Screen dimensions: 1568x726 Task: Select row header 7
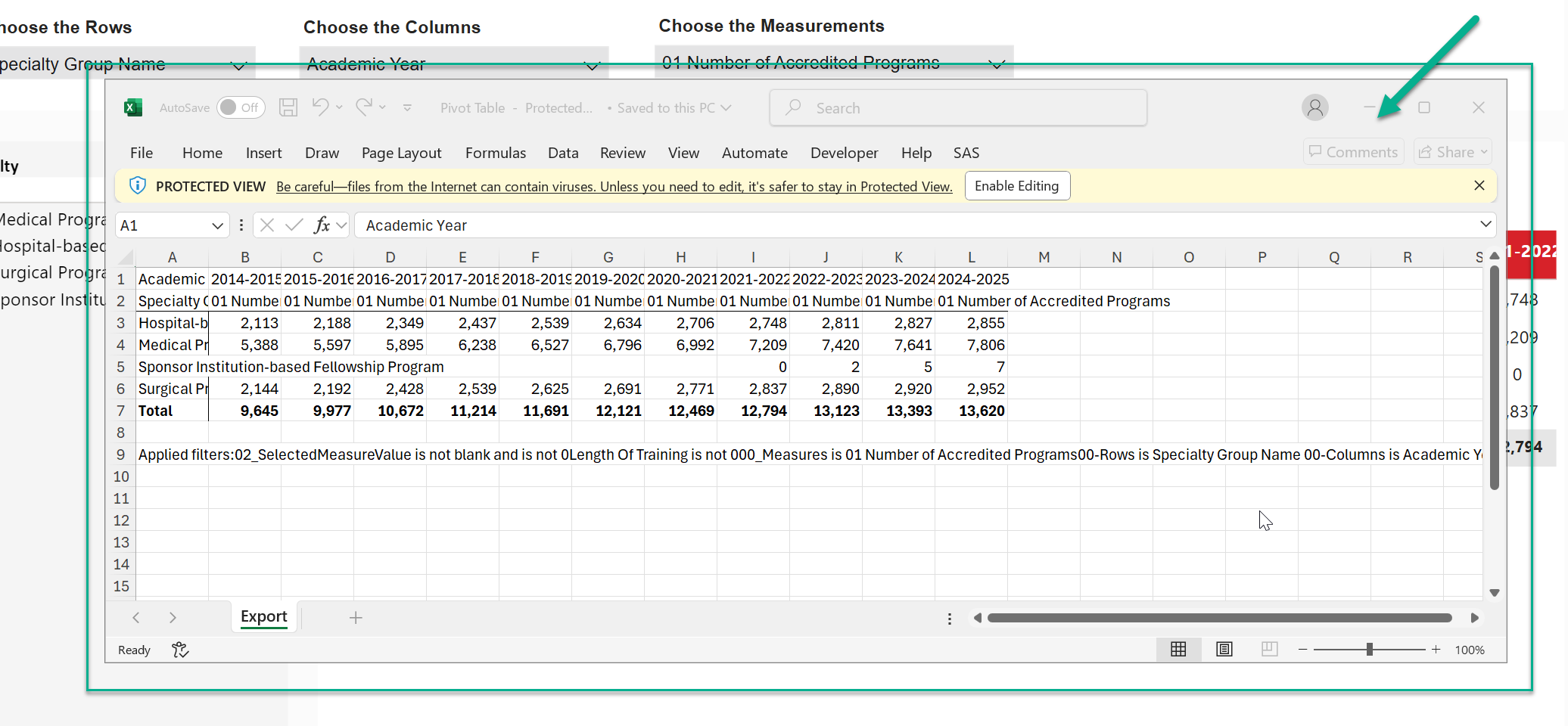click(x=120, y=411)
